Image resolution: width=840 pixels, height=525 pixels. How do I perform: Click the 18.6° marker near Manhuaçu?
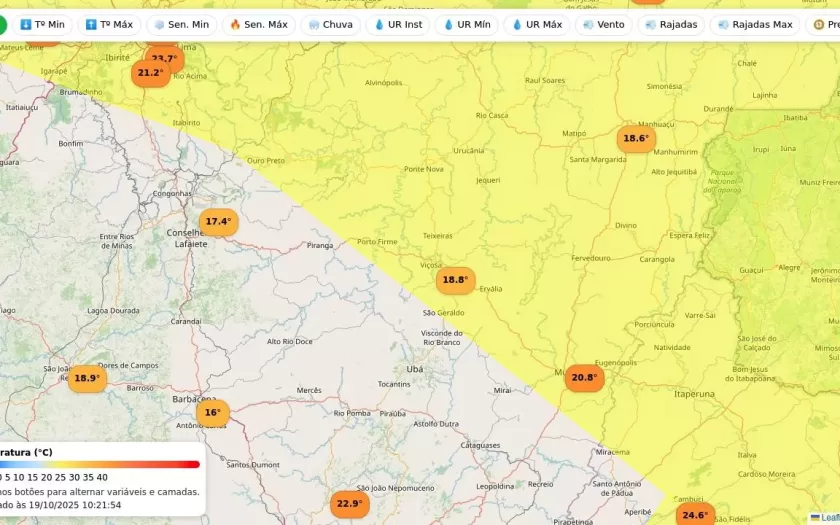click(x=636, y=139)
